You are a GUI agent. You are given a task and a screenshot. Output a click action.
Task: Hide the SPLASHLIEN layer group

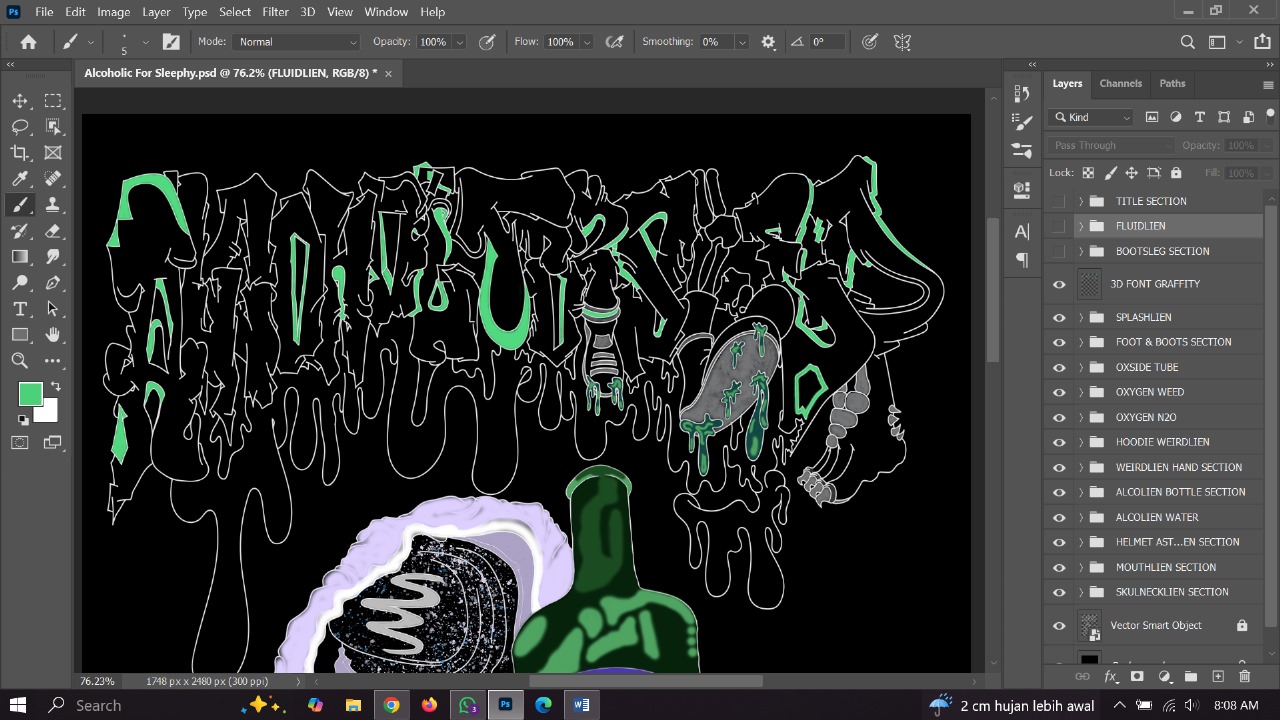(x=1059, y=317)
